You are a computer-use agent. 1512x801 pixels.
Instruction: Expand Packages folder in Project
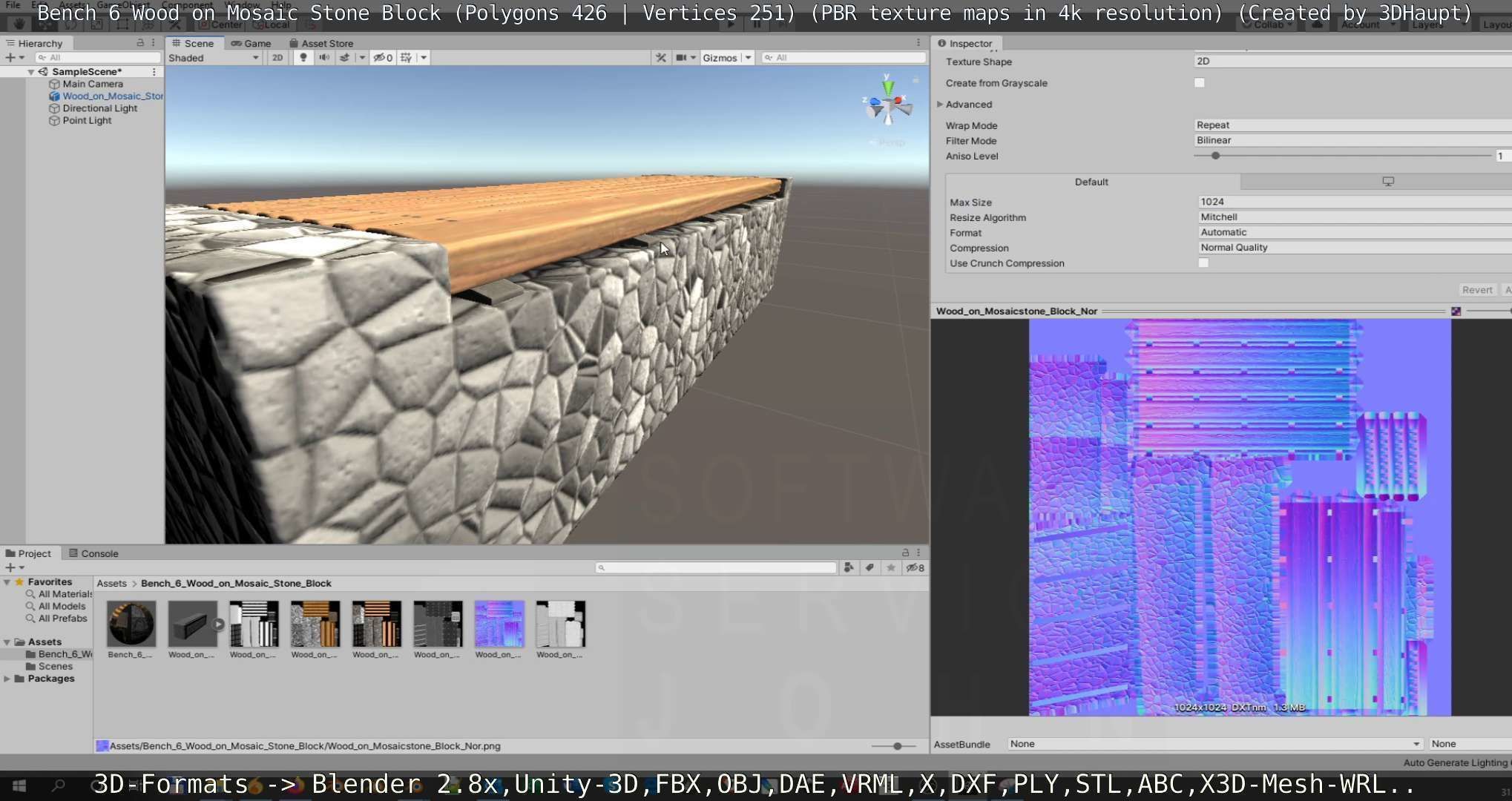tap(7, 679)
